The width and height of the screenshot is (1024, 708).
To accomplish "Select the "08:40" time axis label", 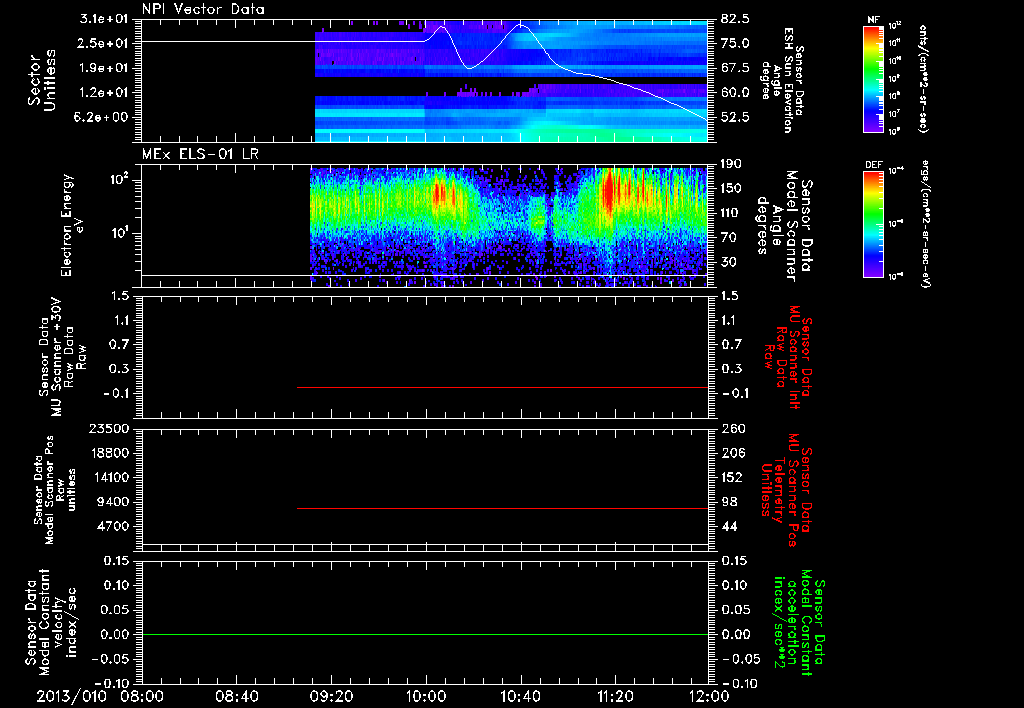I will [236, 696].
